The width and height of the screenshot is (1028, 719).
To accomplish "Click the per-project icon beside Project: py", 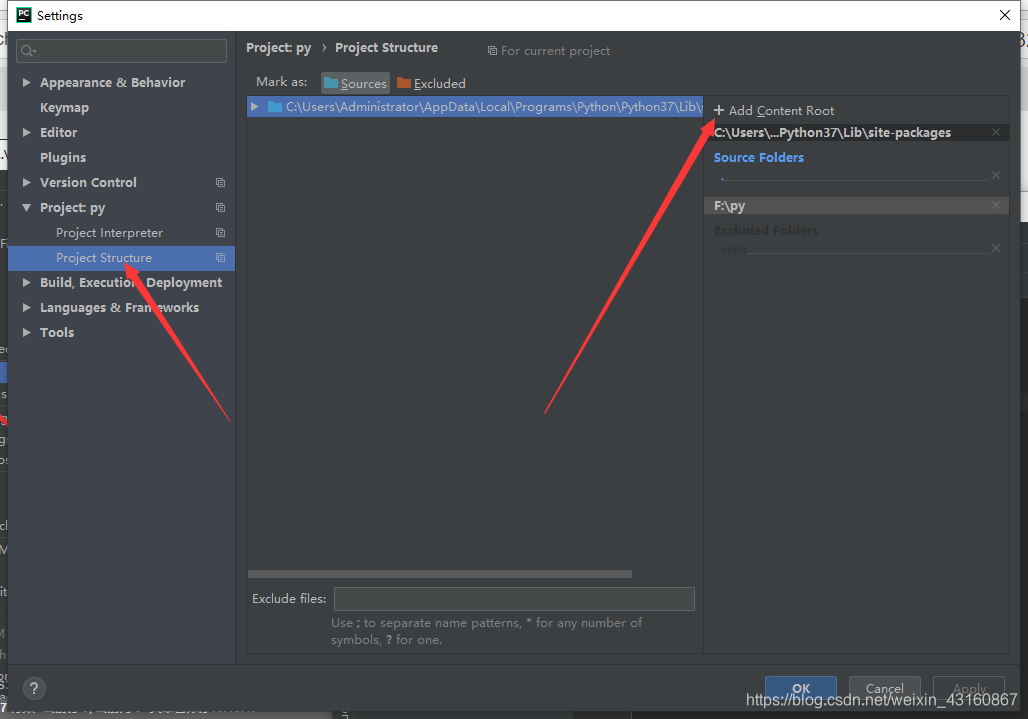I will click(220, 208).
